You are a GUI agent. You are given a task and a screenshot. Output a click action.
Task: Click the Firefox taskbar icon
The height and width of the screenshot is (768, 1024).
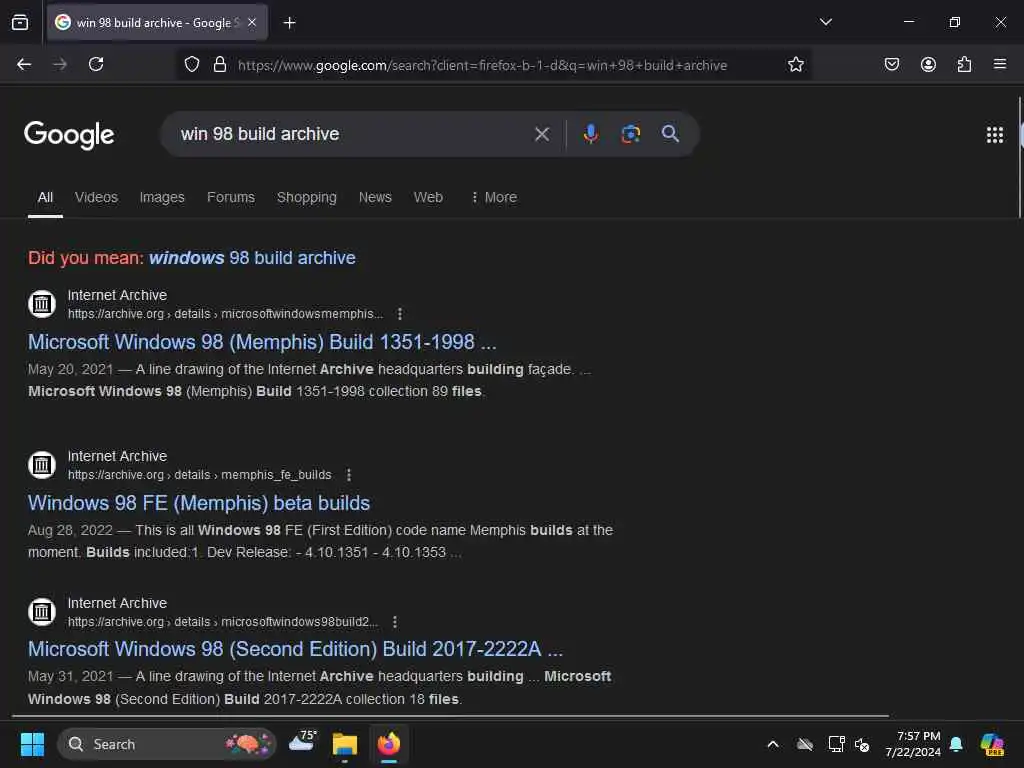389,744
